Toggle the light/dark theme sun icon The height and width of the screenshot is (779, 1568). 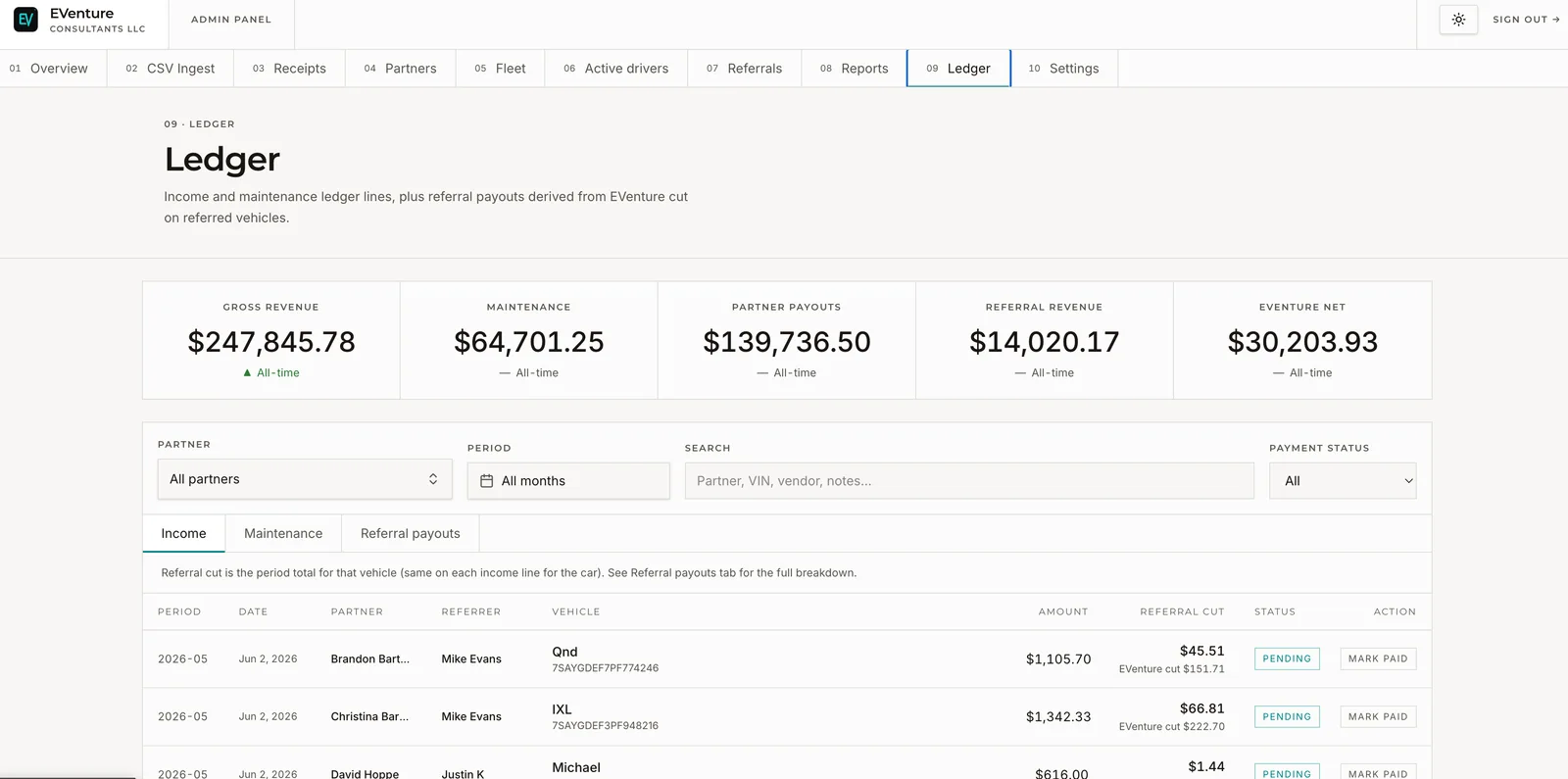(1458, 20)
